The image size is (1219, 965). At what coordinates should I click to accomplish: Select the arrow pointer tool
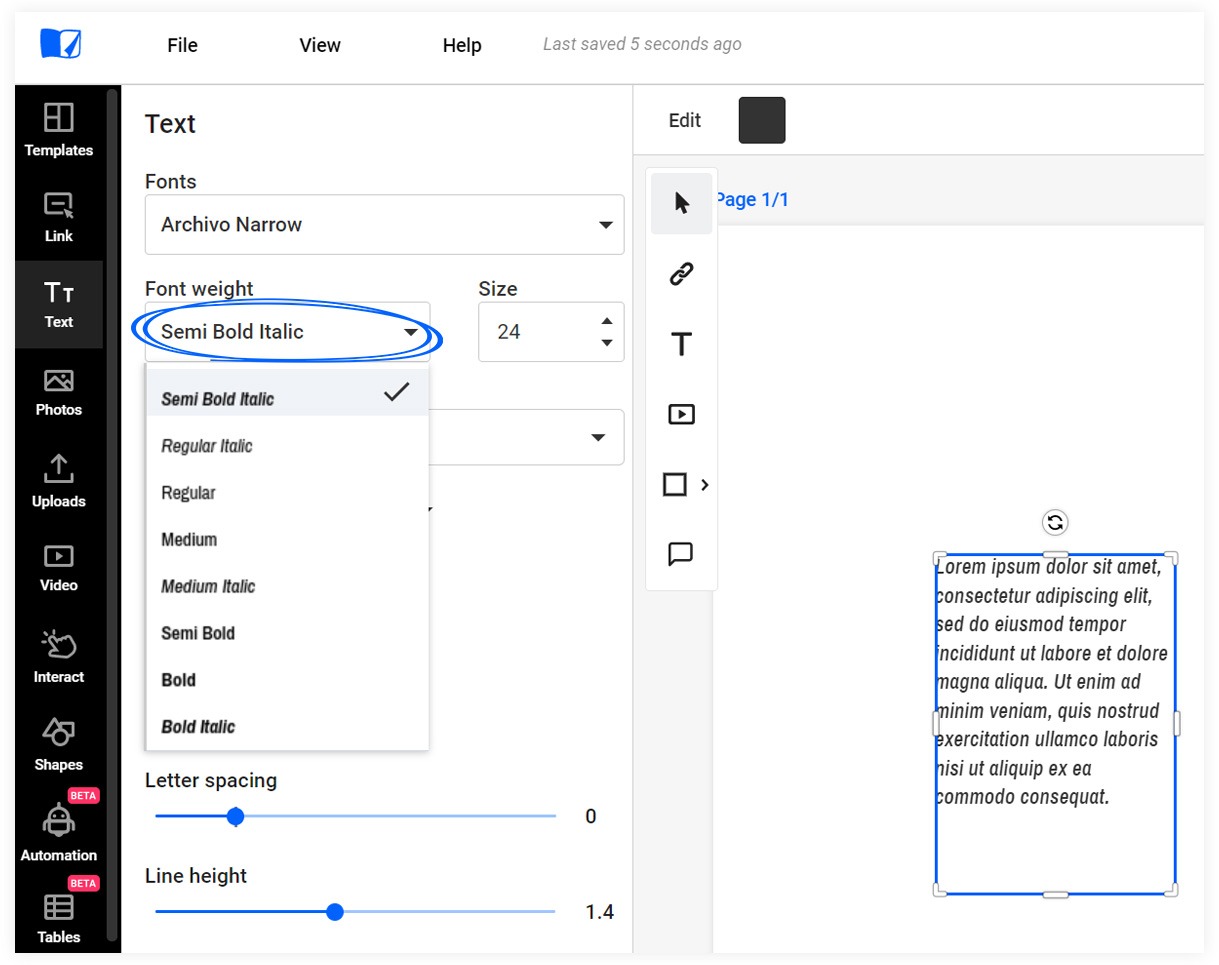tap(682, 204)
